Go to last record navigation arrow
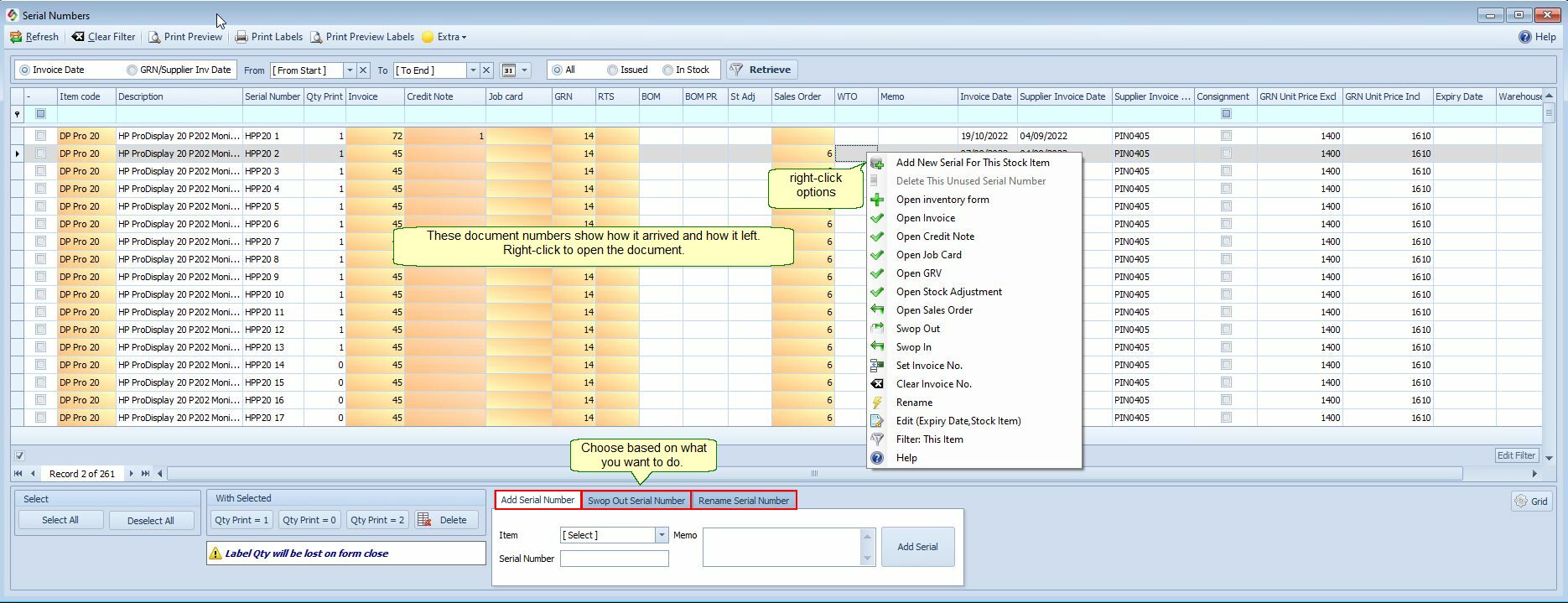The height and width of the screenshot is (603, 1568). (x=146, y=474)
